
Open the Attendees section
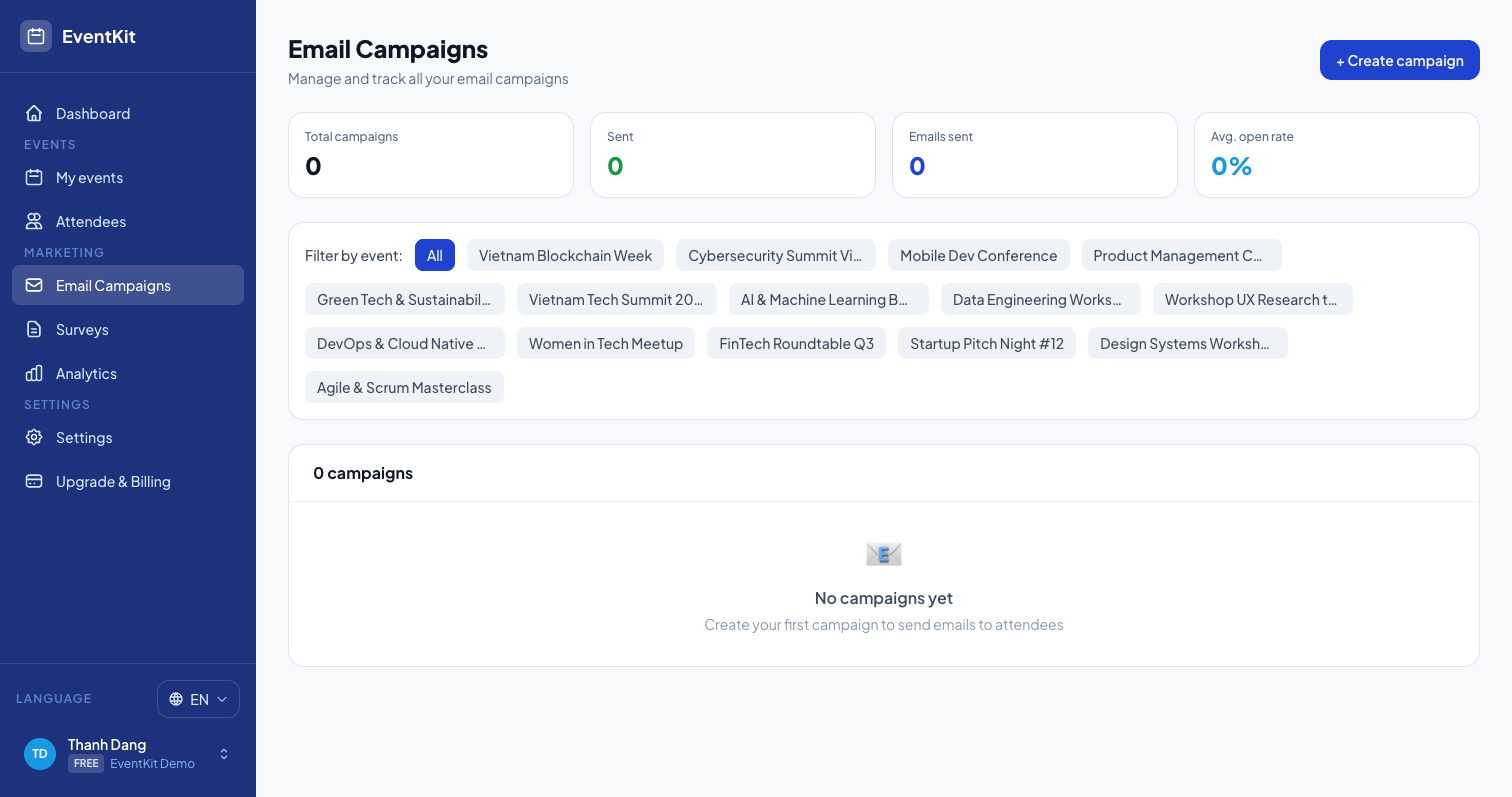[128, 221]
